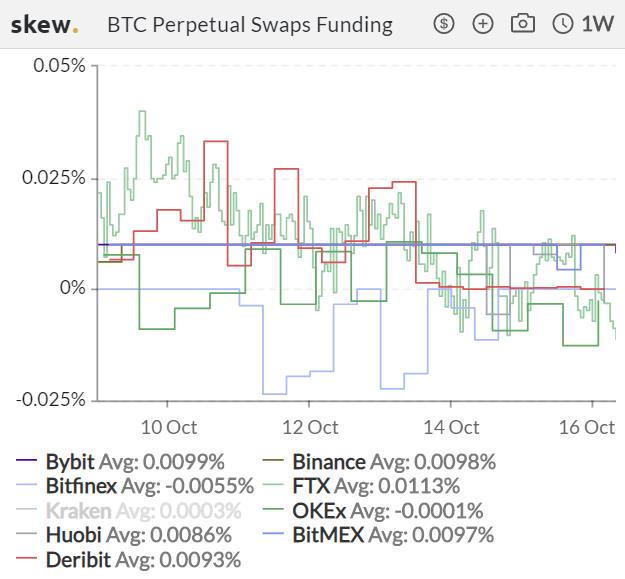The width and height of the screenshot is (625, 579).
Task: Toggle Huobi series in the legend
Action: (124, 534)
